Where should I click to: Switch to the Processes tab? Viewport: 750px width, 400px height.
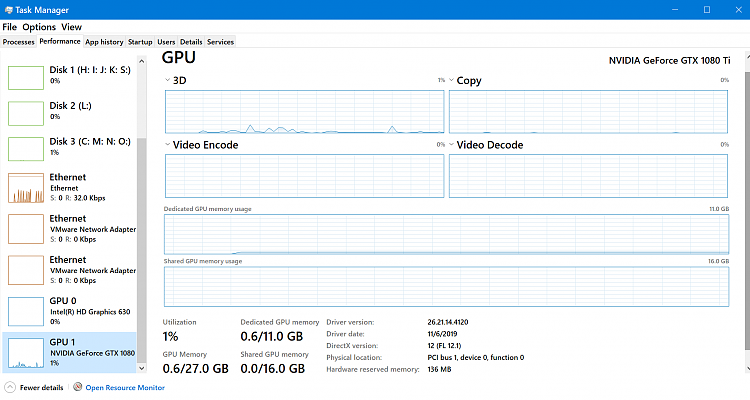point(19,42)
